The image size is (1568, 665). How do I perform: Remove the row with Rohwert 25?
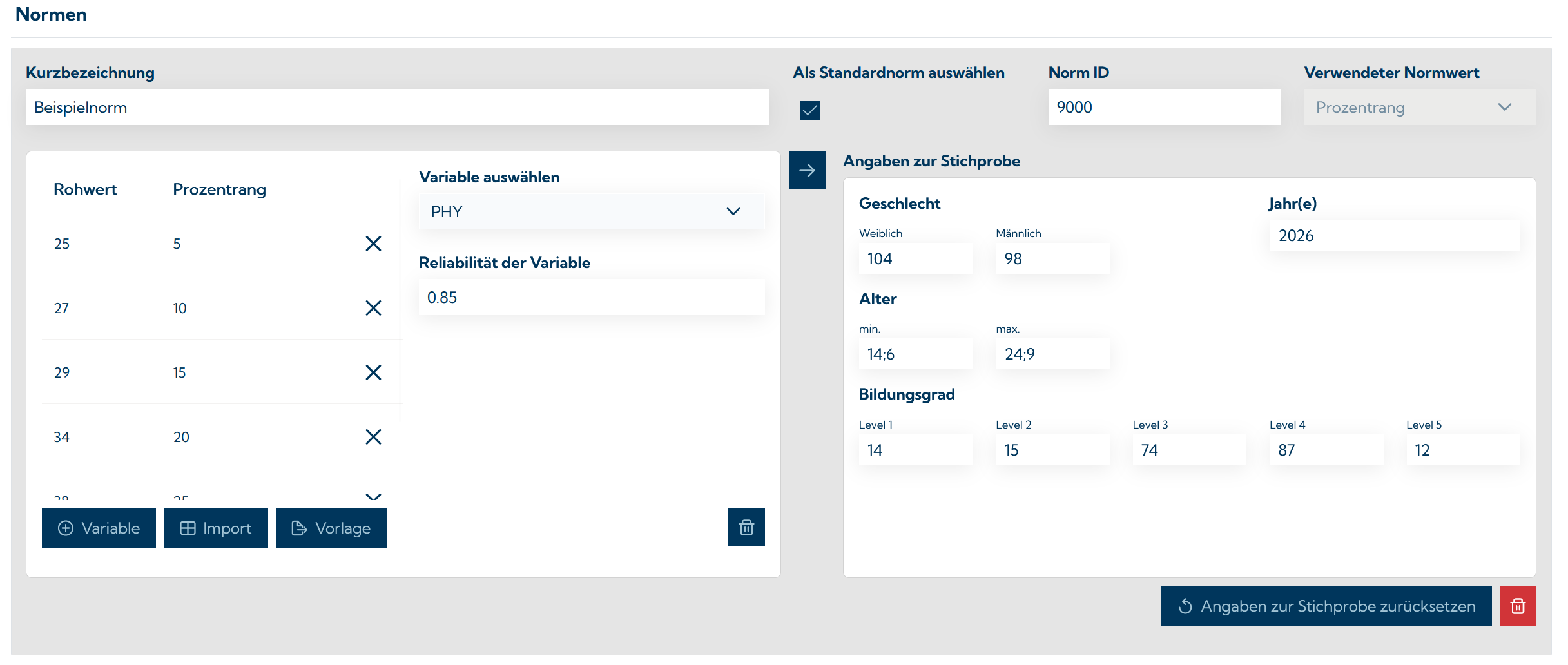click(x=373, y=244)
